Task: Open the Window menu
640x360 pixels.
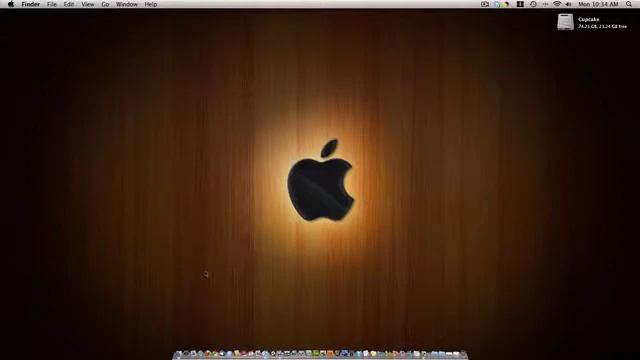Action: click(127, 4)
